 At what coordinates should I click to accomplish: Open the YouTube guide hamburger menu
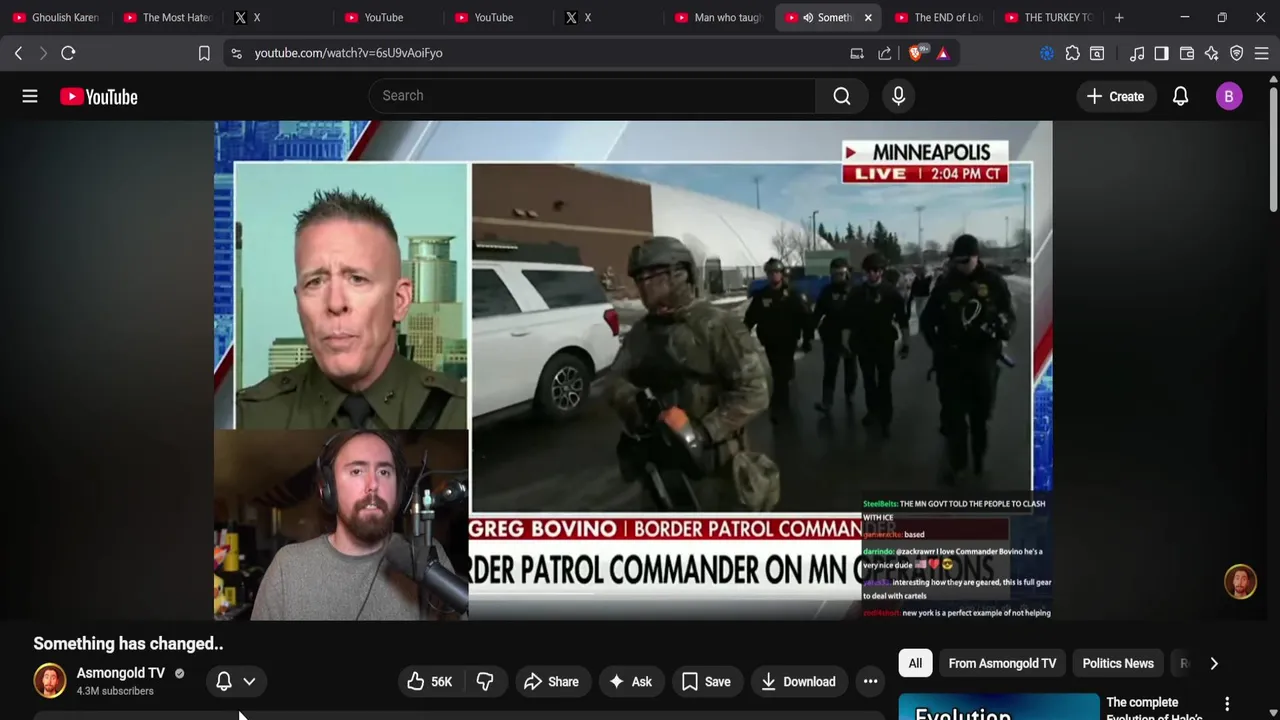pos(30,96)
